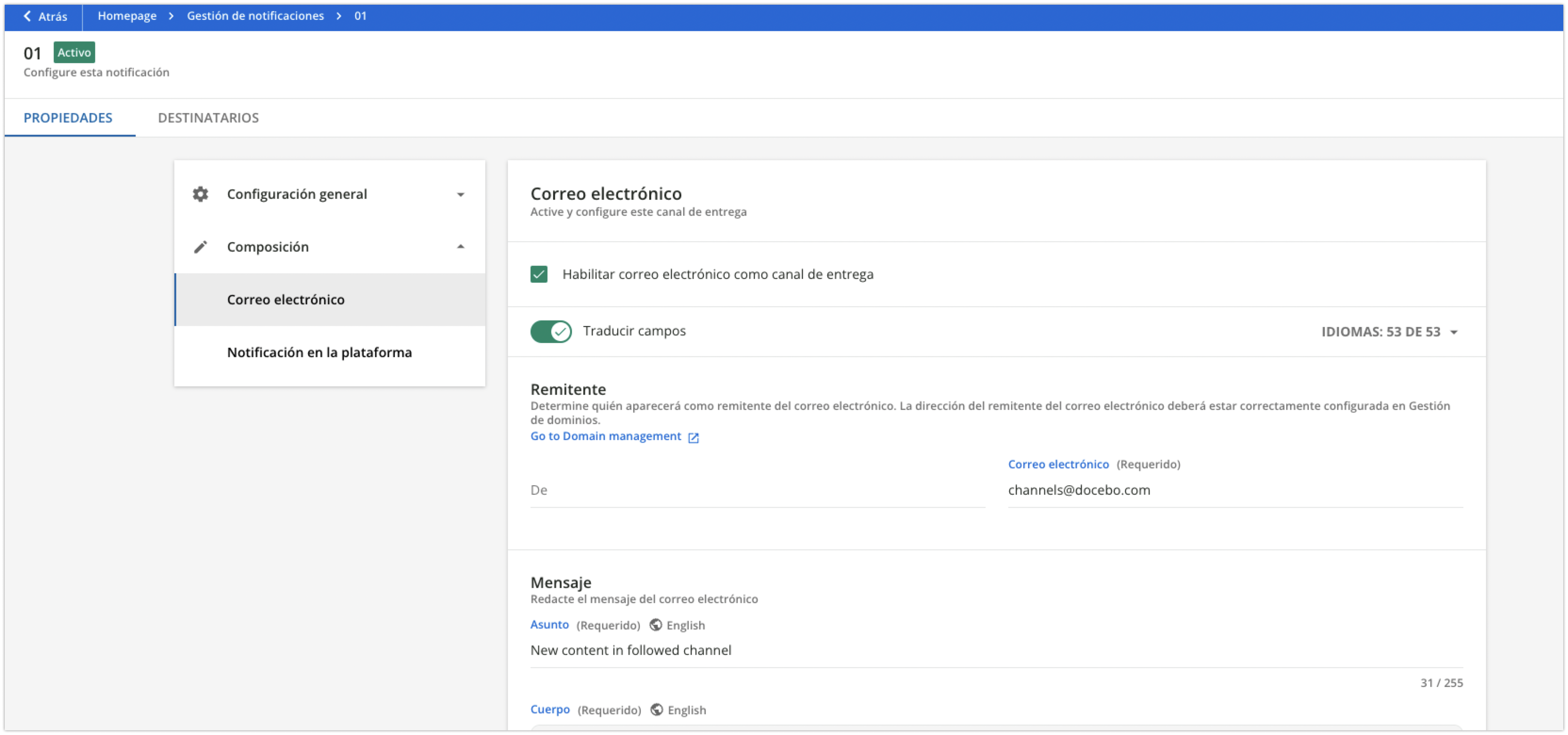The height and width of the screenshot is (735, 1568).
Task: Click the 01 breadcrumb item
Action: (x=360, y=16)
